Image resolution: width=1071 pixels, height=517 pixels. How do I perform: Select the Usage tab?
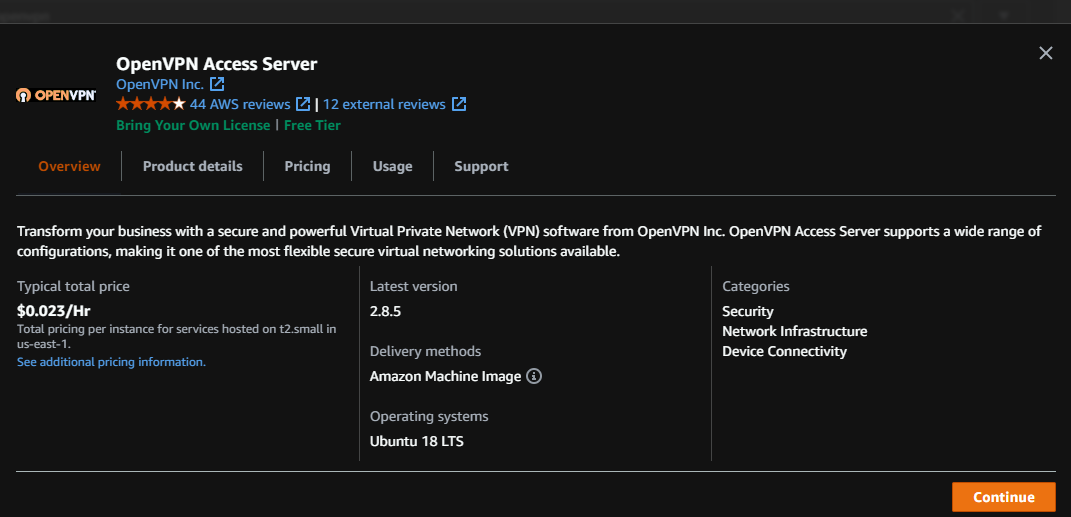[x=392, y=166]
